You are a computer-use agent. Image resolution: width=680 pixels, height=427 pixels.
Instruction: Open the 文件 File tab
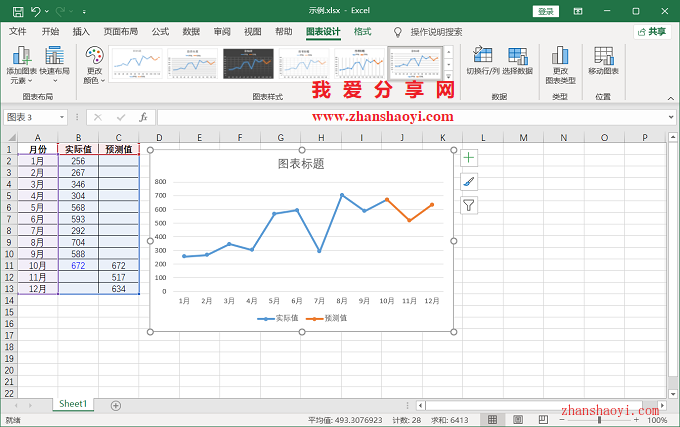pyautogui.click(x=18, y=32)
